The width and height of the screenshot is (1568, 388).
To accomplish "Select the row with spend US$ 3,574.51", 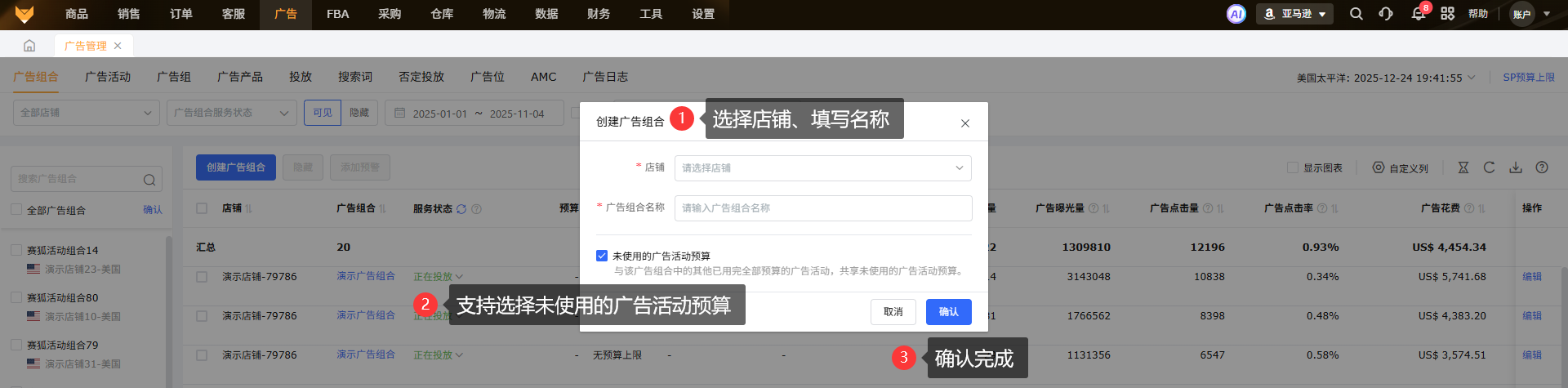I will [202, 355].
